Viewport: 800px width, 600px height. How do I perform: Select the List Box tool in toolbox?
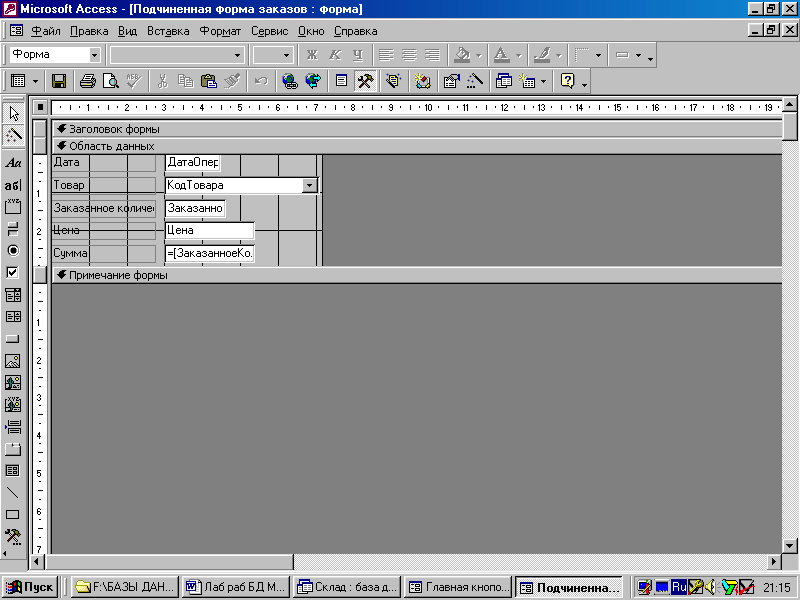13,317
